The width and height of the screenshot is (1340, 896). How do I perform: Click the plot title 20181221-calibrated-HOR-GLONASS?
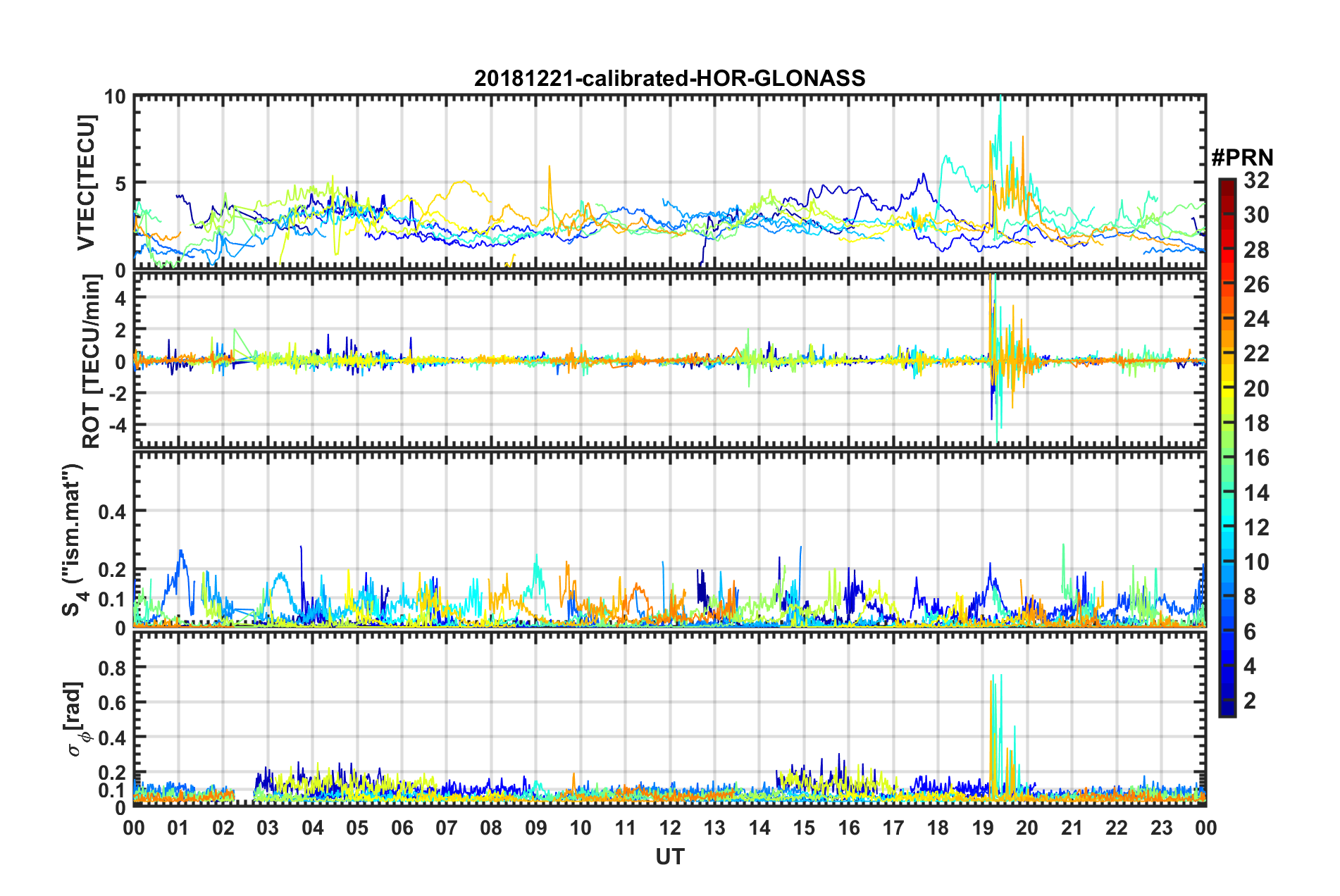(x=669, y=78)
